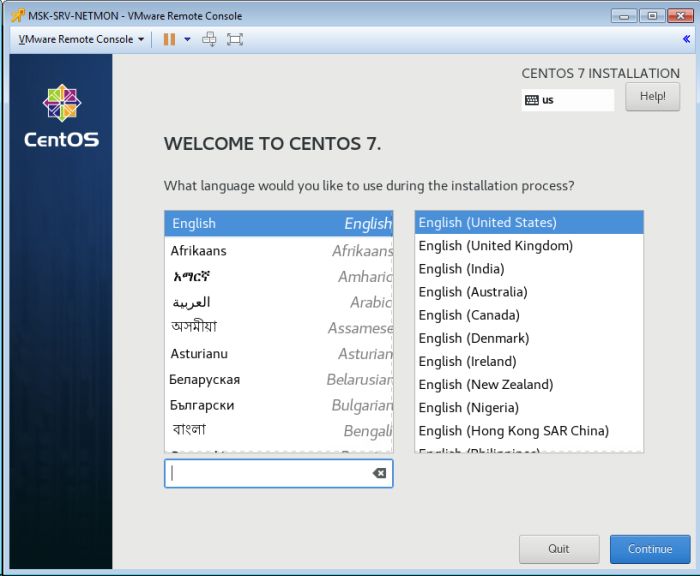Minimize the VMware Remote Console window
Image resolution: width=700 pixels, height=576 pixels.
coord(624,16)
